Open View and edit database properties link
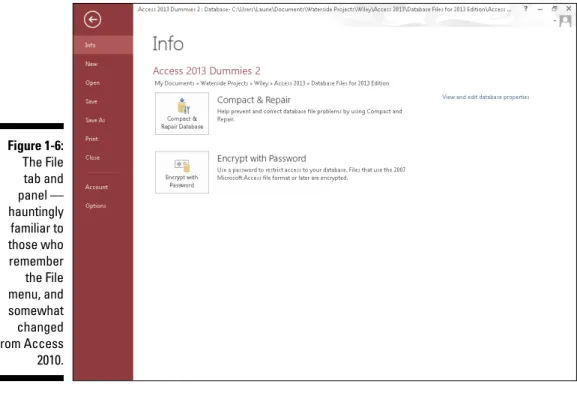This screenshot has height=393, width=577. [x=486, y=97]
